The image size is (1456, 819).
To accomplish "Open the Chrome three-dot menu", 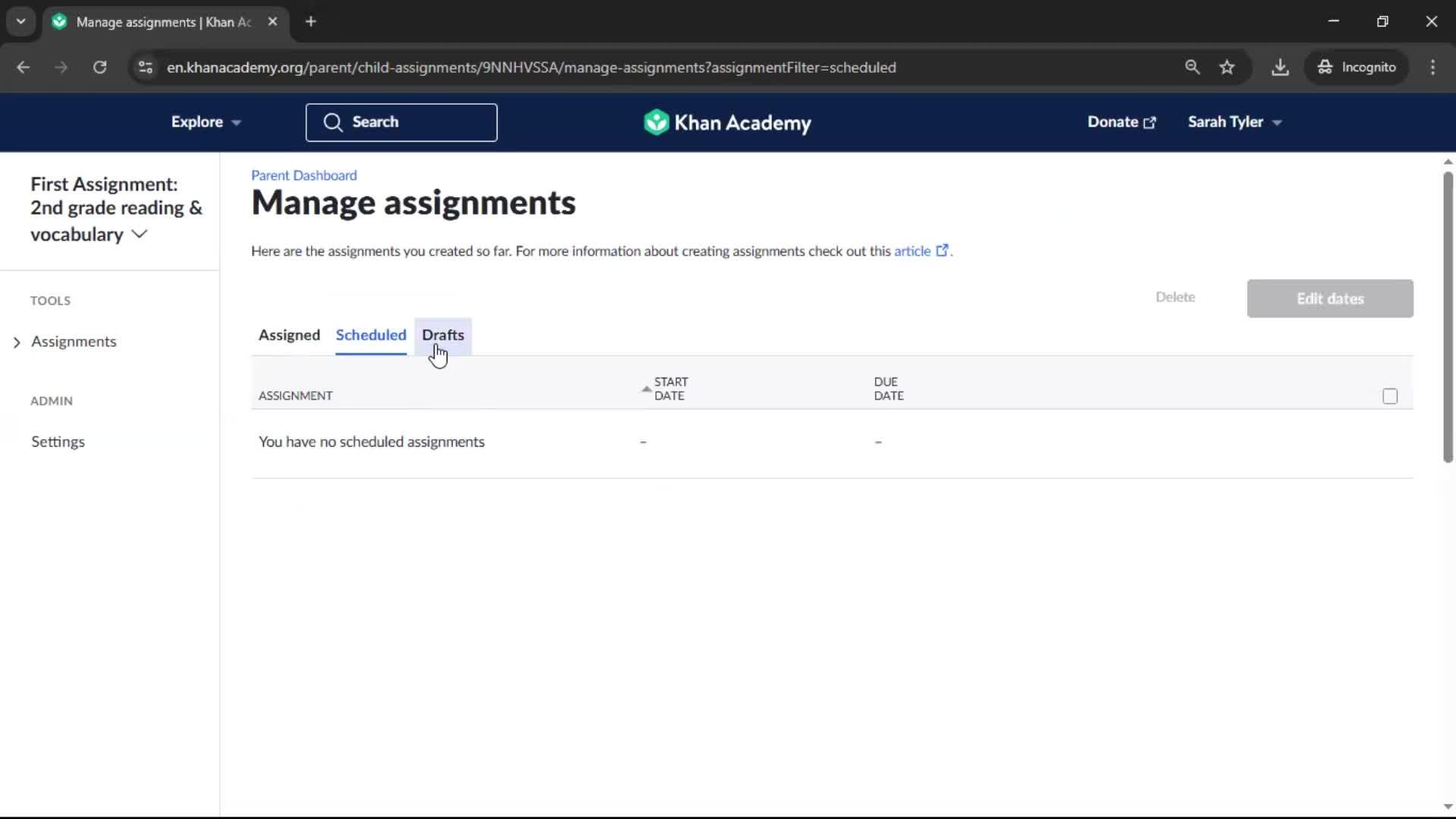I will [1432, 67].
